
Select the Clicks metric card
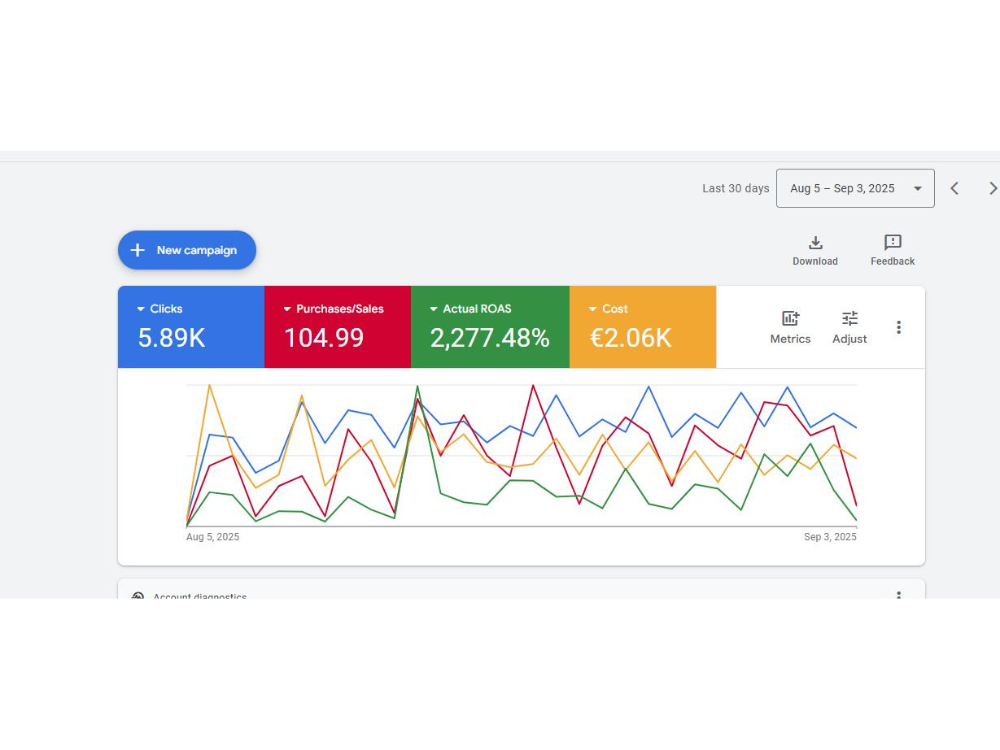coord(190,327)
